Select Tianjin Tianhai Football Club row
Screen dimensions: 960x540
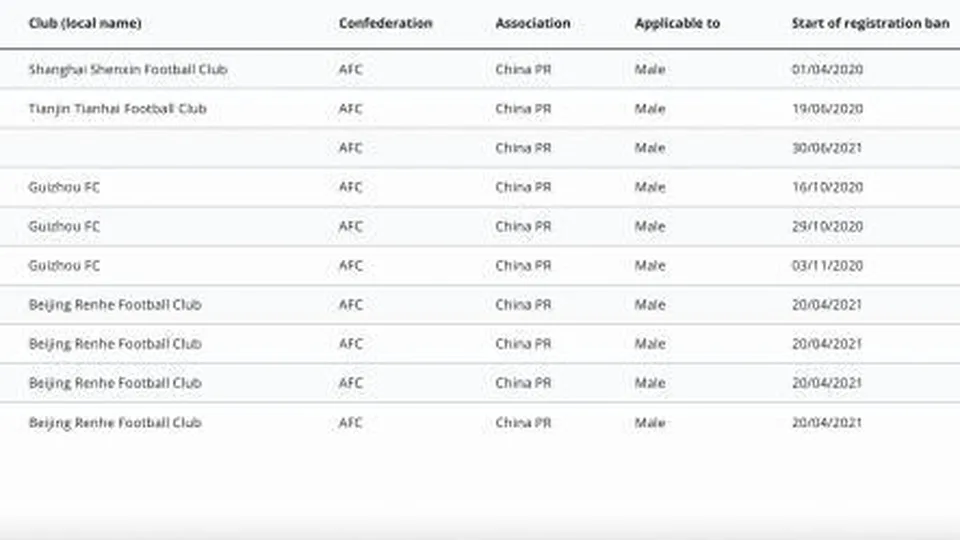click(480, 108)
